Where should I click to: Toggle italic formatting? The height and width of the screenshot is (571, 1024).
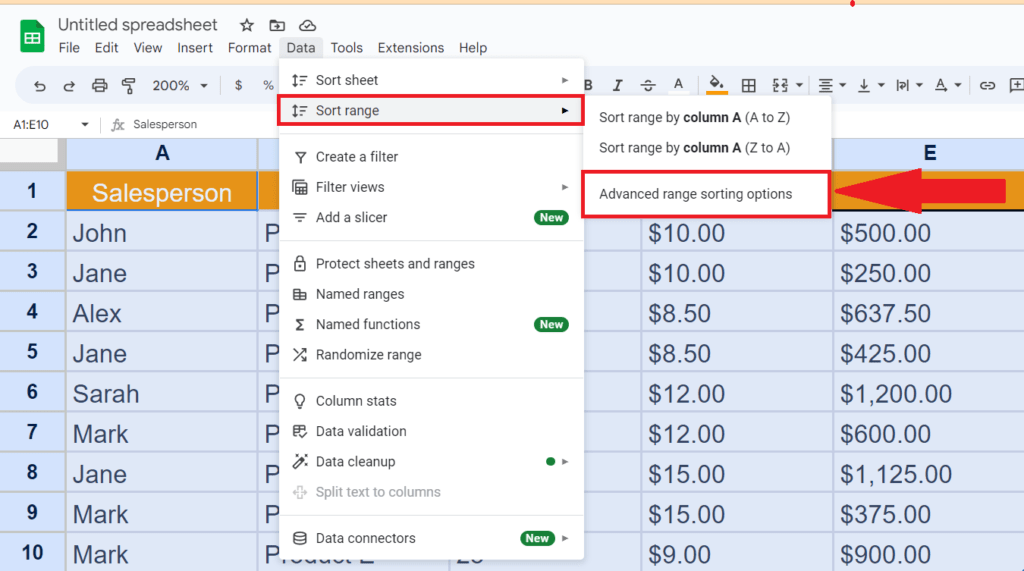[617, 85]
